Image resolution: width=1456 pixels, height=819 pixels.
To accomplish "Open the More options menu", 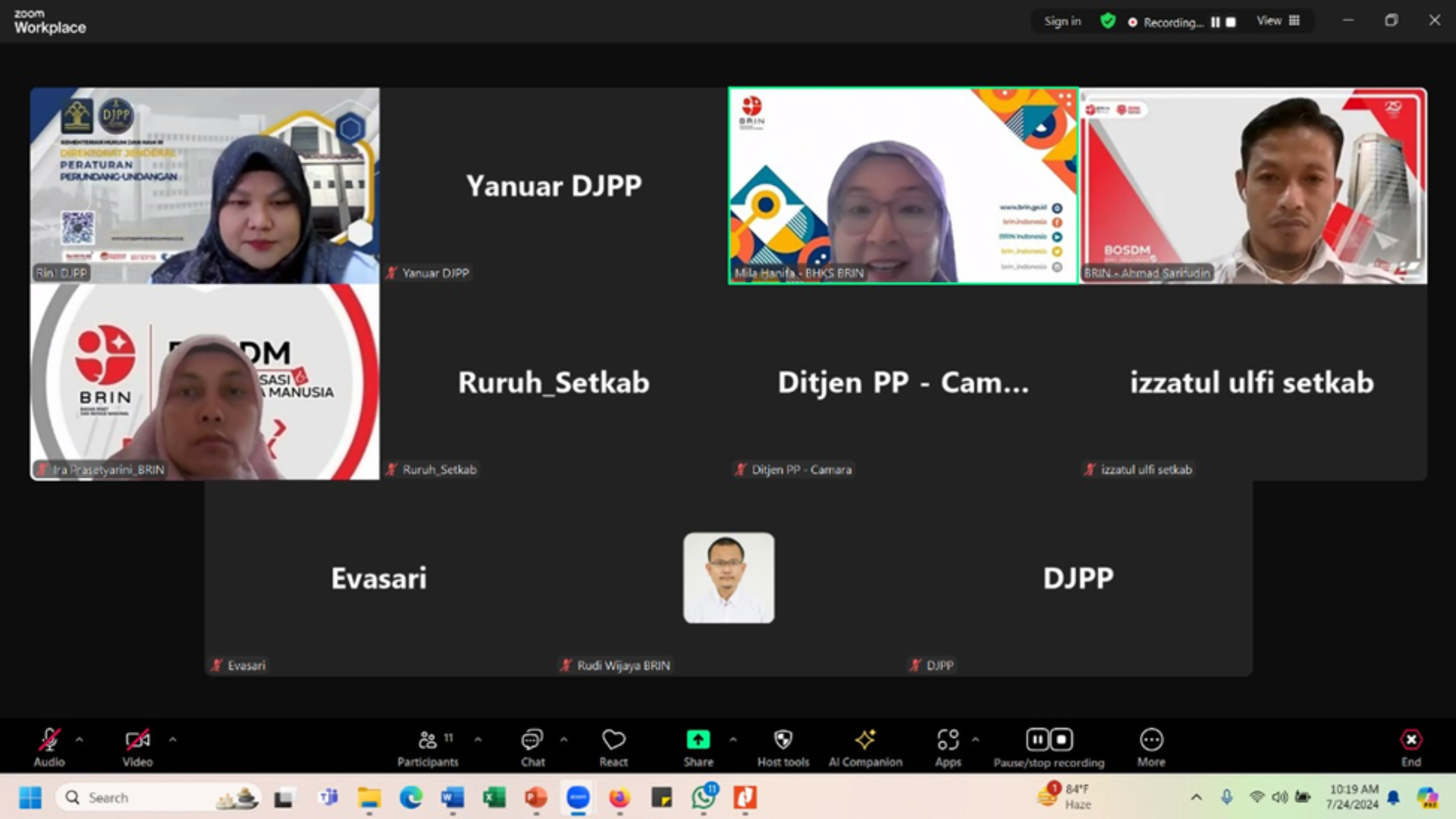I will pos(1151,747).
